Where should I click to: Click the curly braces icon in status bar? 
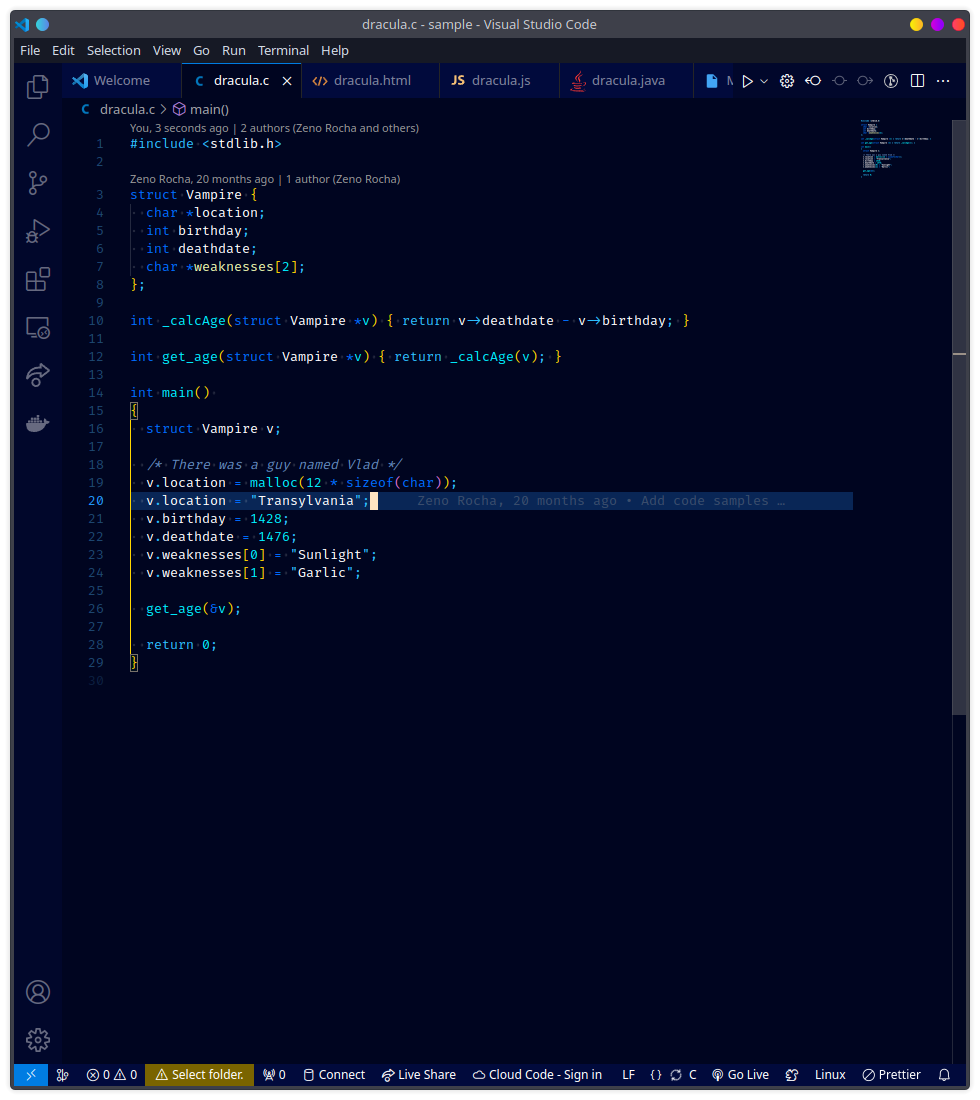click(656, 1075)
